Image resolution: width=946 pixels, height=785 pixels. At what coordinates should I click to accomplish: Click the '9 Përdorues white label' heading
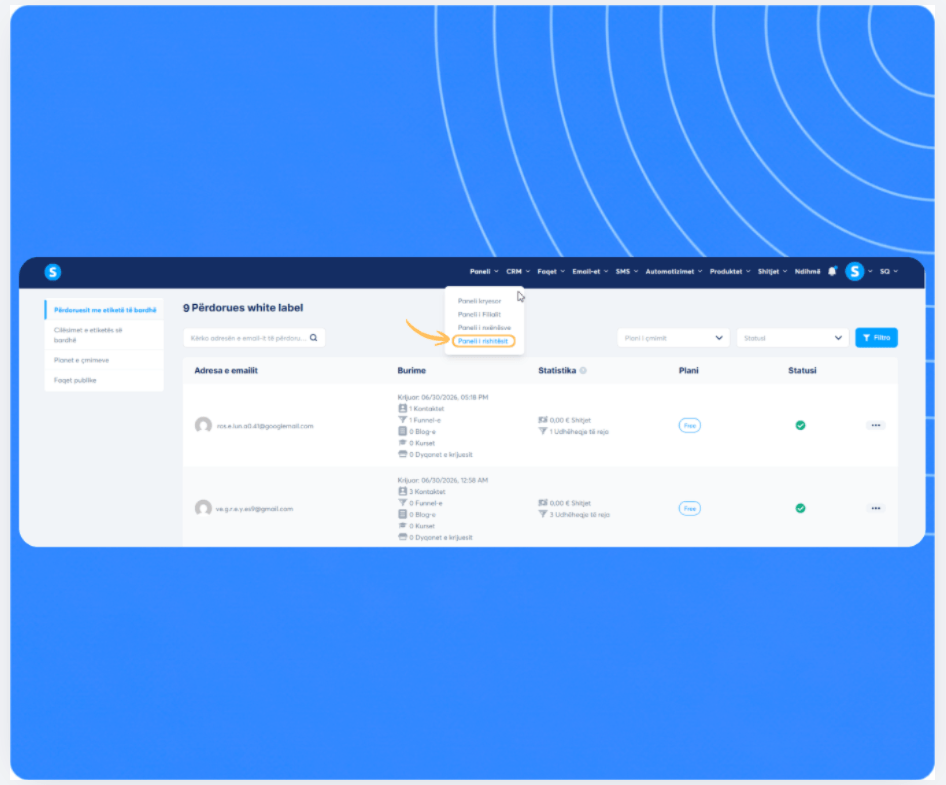[x=243, y=308]
